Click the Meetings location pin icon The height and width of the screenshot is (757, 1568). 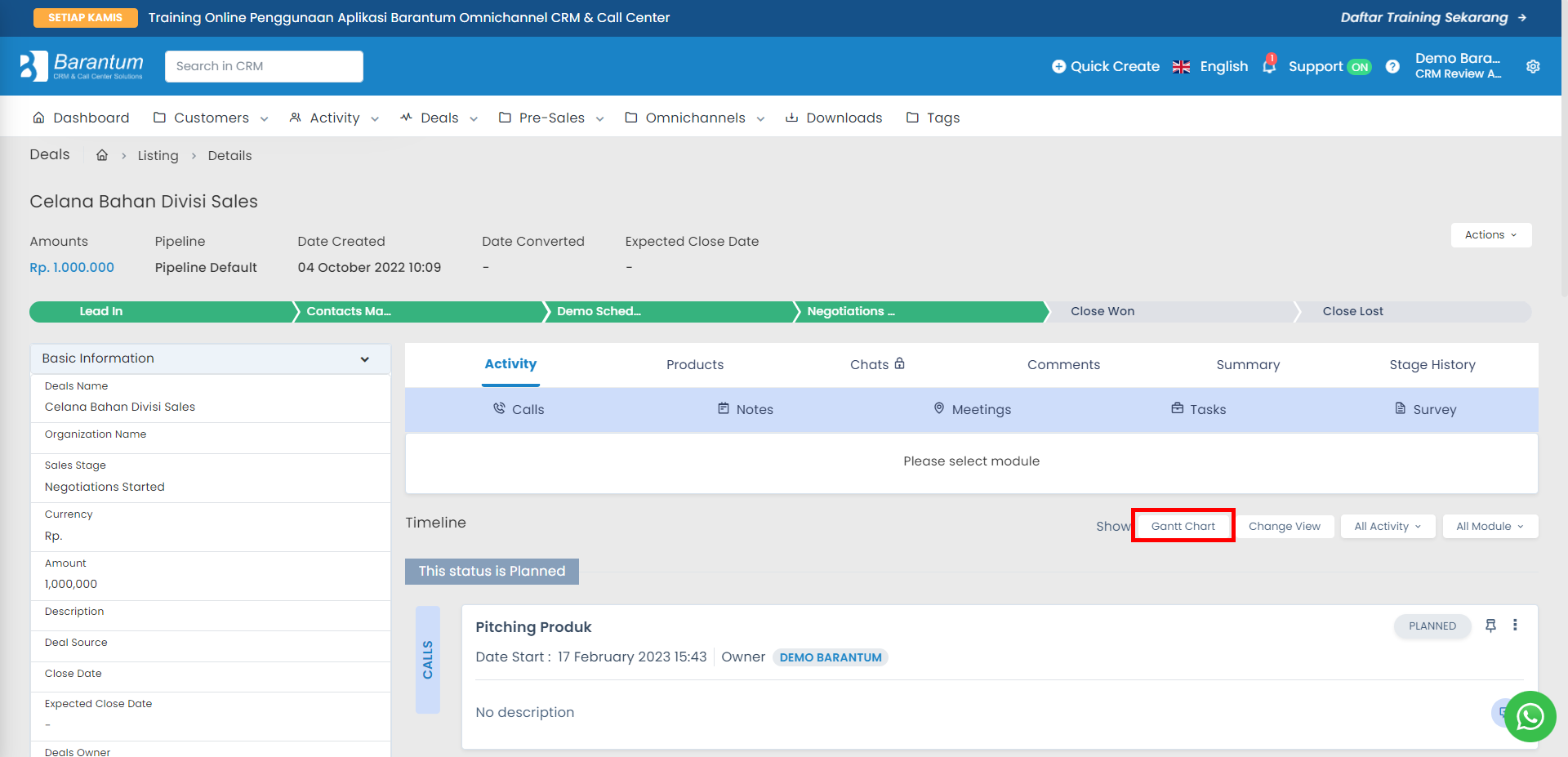(939, 408)
